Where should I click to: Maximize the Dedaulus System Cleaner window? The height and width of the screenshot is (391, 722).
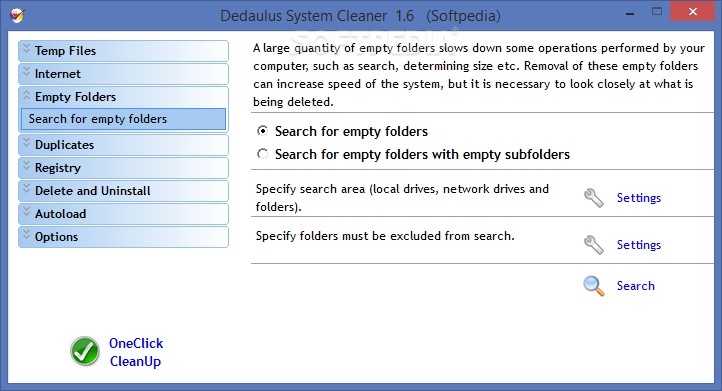(x=657, y=12)
